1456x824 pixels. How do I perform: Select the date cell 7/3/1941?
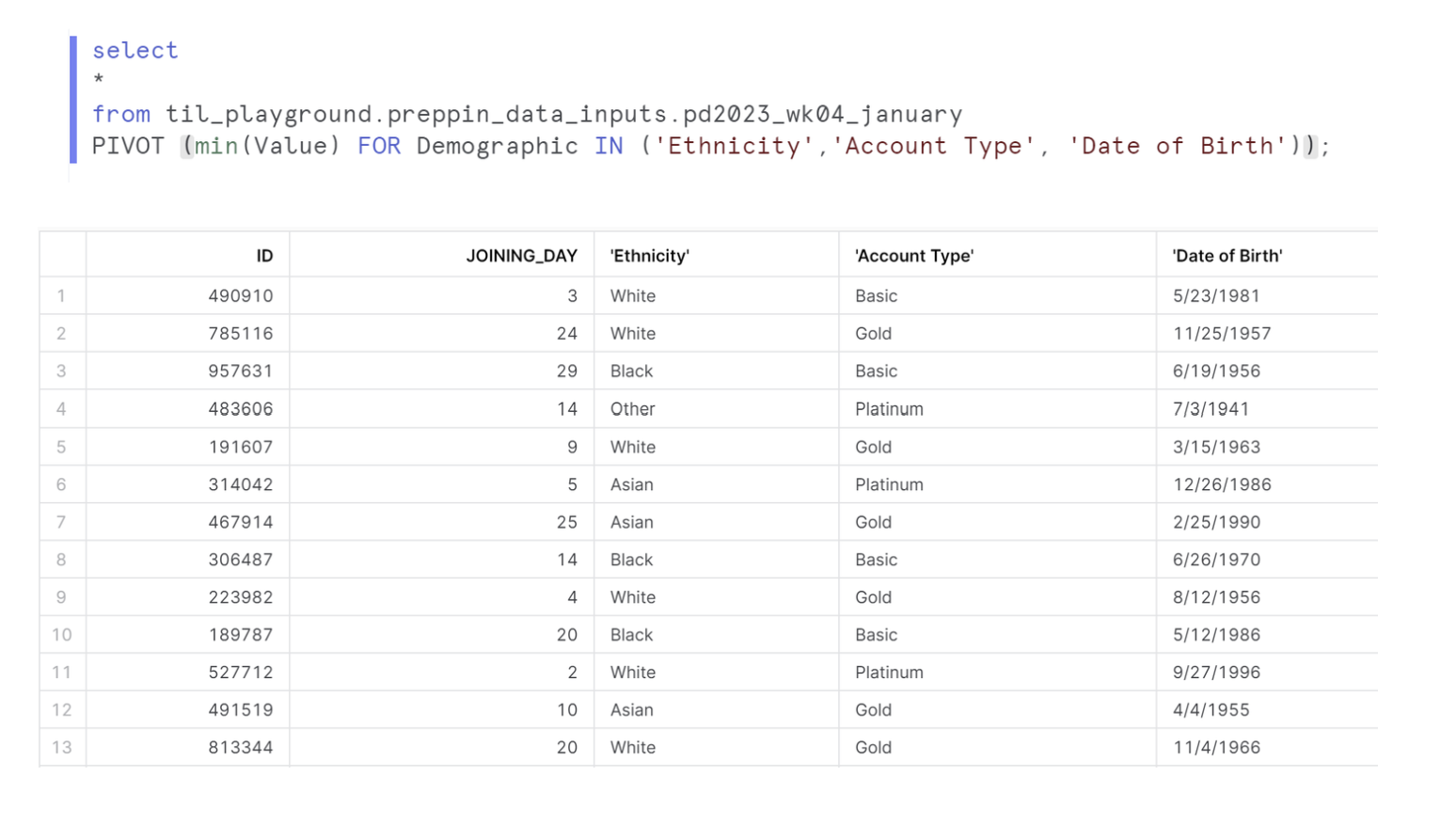(1211, 409)
